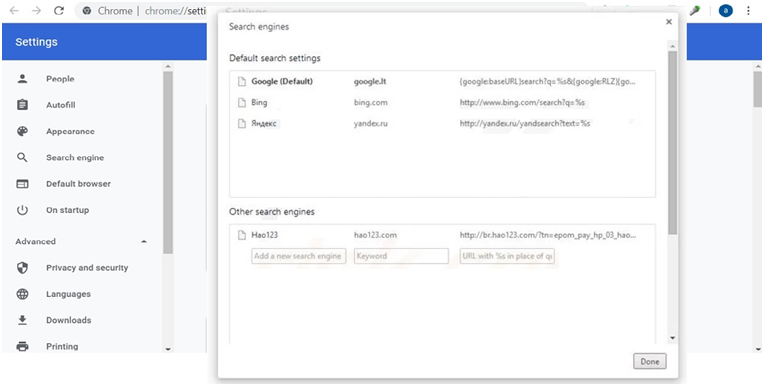This screenshot has width=764, height=386.
Task: Click the Autofill clipboard icon
Action: pyautogui.click(x=22, y=105)
